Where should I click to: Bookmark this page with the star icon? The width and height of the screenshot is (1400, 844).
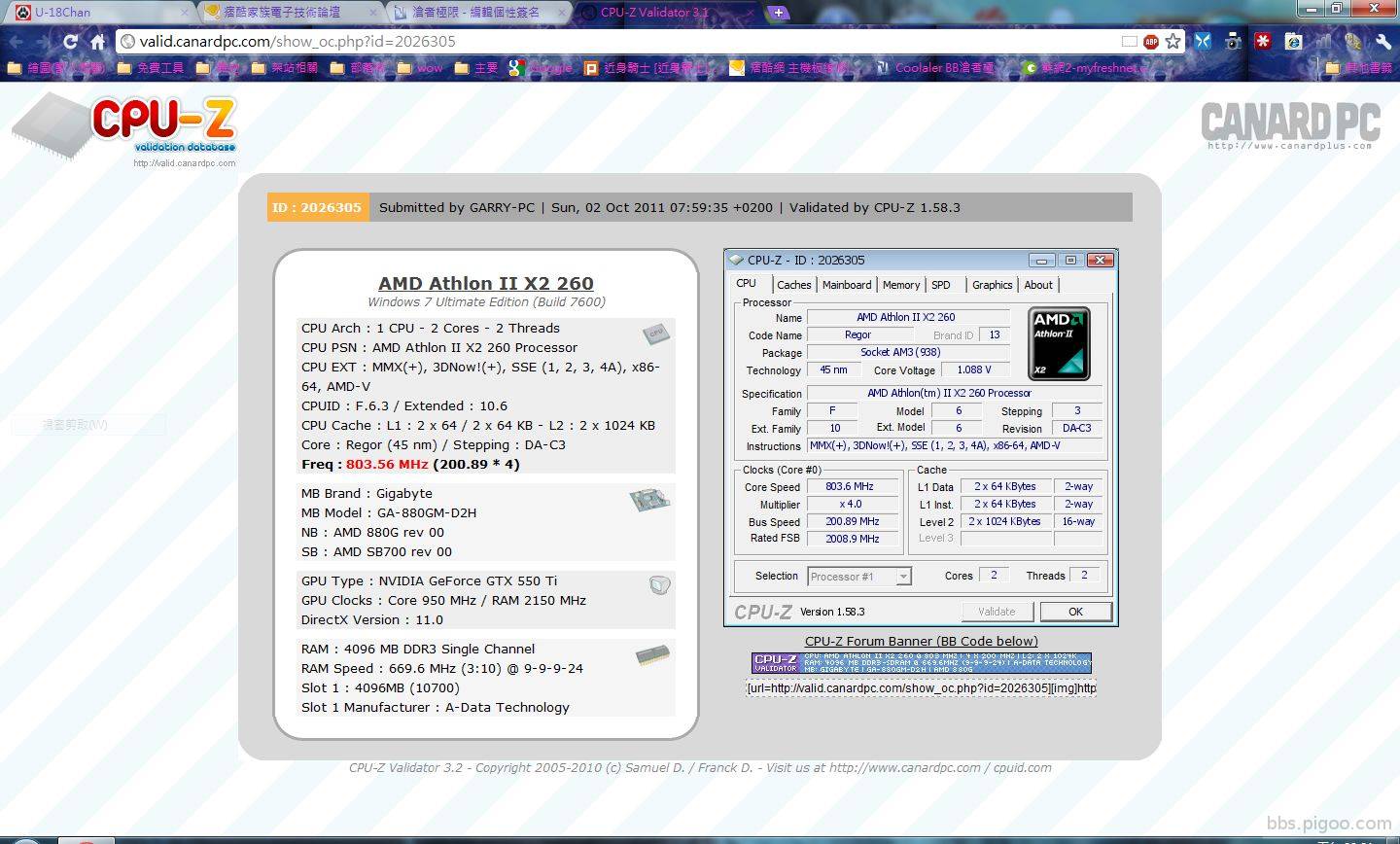pyautogui.click(x=1173, y=42)
